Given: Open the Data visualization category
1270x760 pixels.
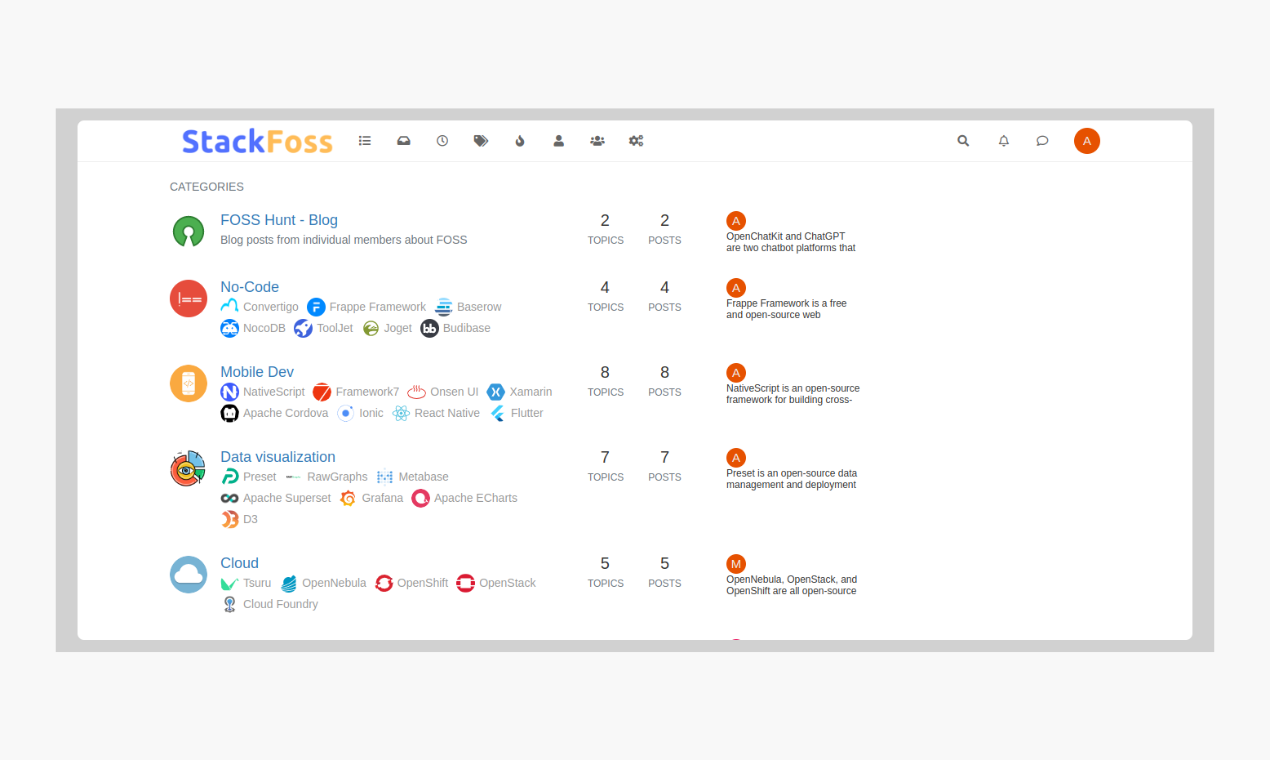Looking at the screenshot, I should click(x=278, y=457).
